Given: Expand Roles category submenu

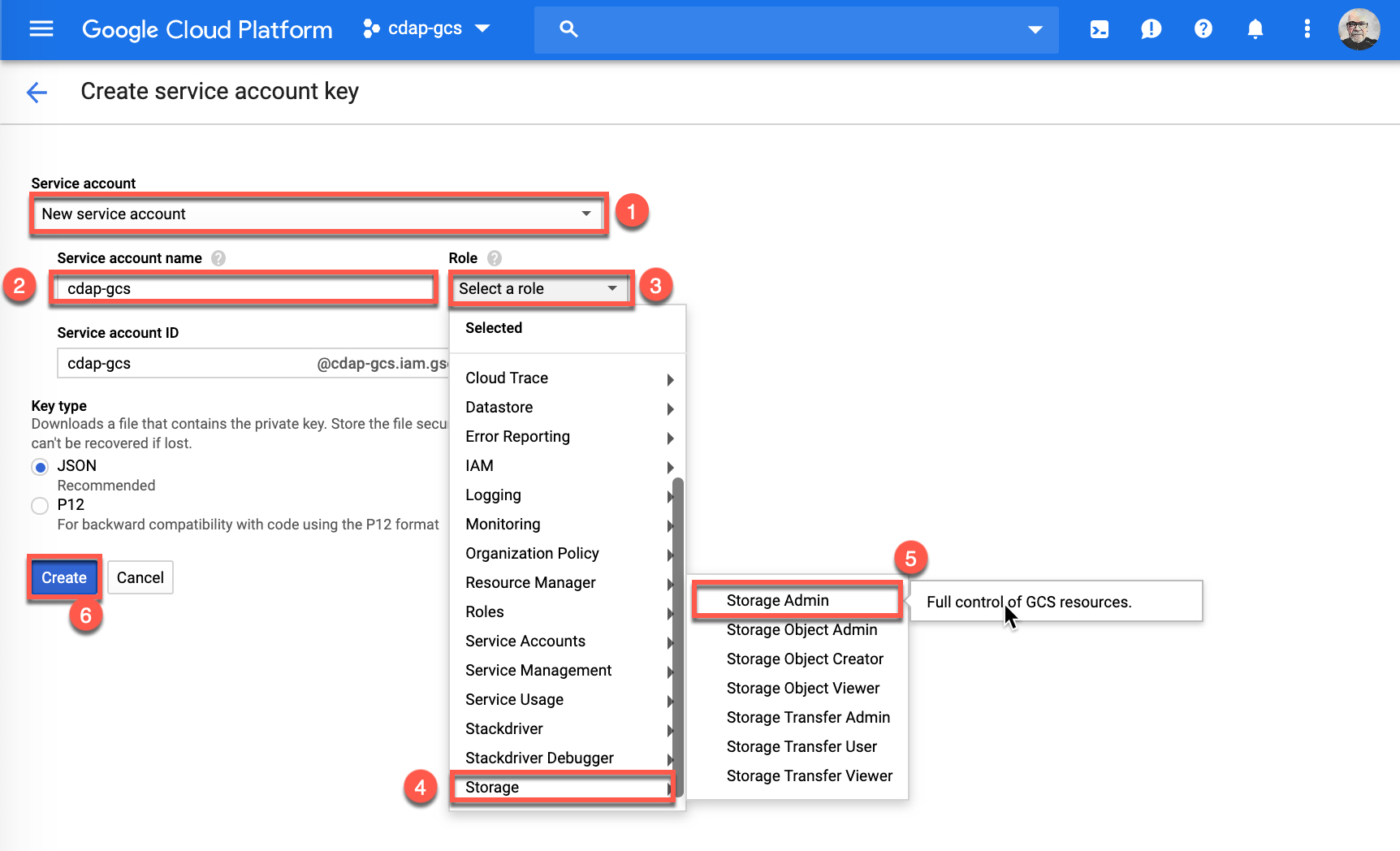Looking at the screenshot, I should pos(562,612).
